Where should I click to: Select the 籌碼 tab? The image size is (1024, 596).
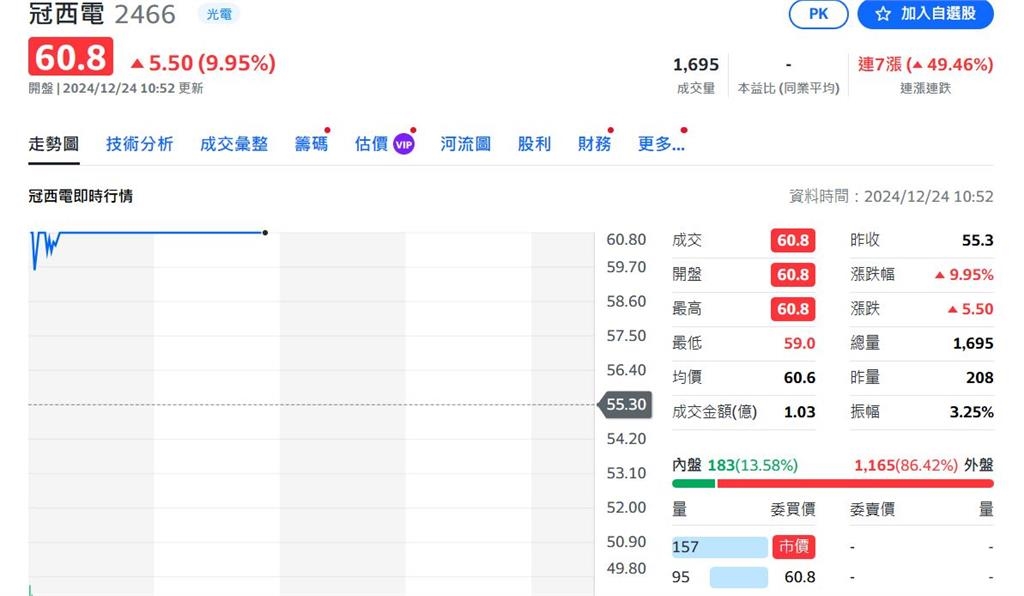coord(311,144)
